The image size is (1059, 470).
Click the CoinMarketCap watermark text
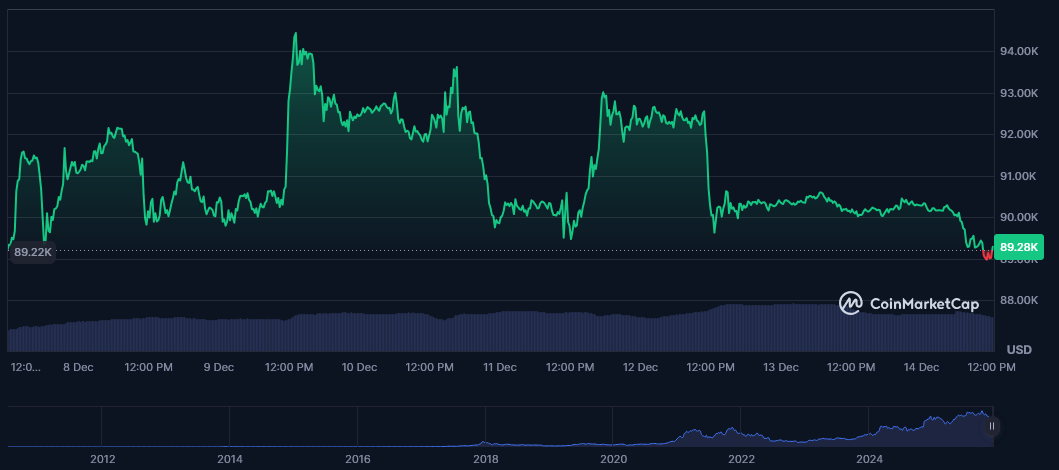pyautogui.click(x=924, y=304)
